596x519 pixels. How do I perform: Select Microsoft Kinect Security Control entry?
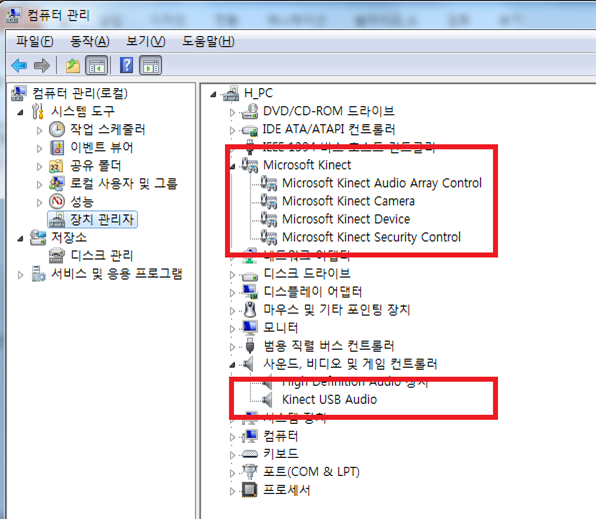(x=371, y=237)
